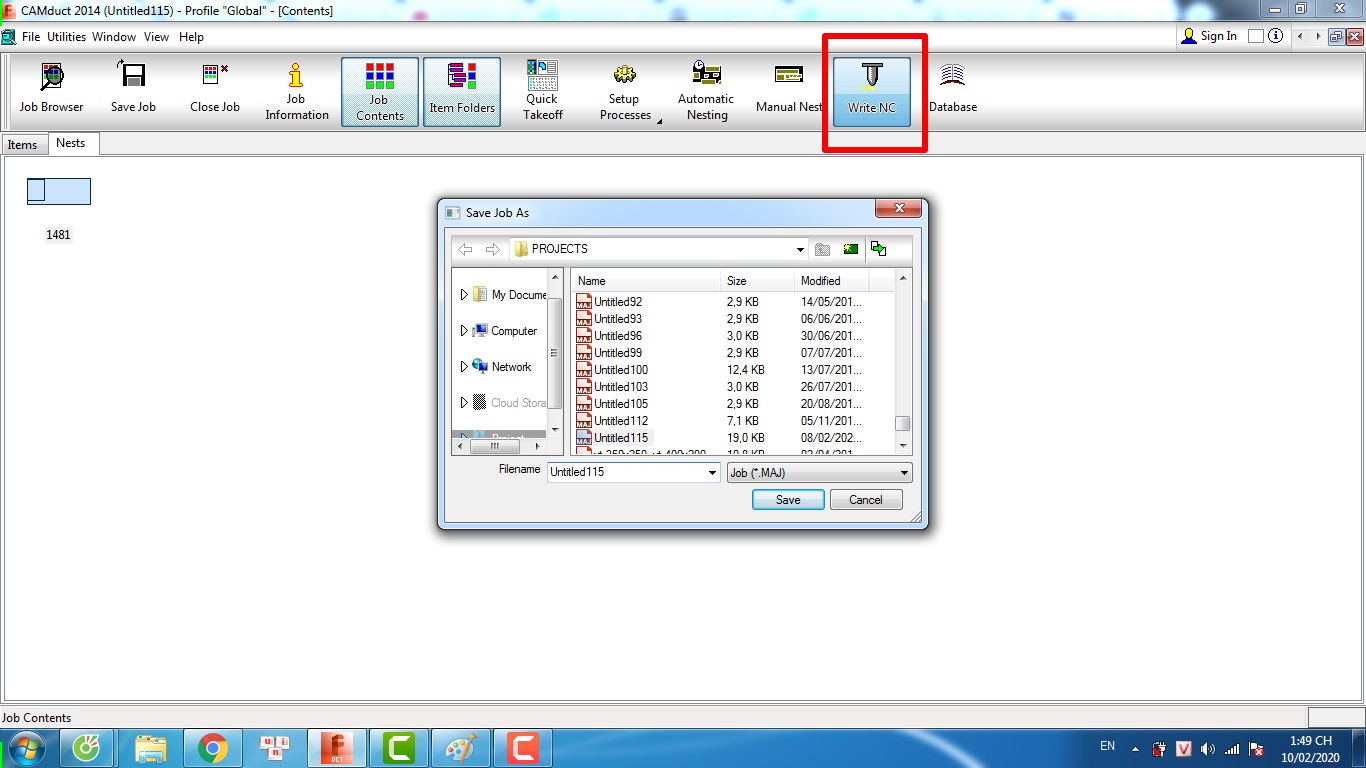
Task: Open Windows Explorer from the taskbar
Action: point(151,748)
